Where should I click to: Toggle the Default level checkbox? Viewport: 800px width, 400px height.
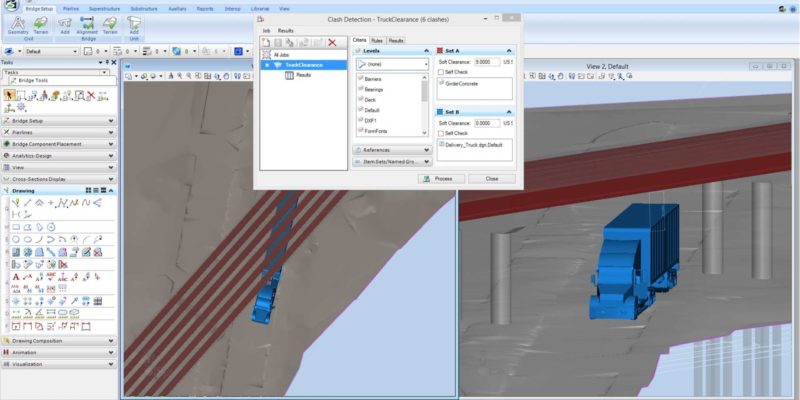coord(361,110)
